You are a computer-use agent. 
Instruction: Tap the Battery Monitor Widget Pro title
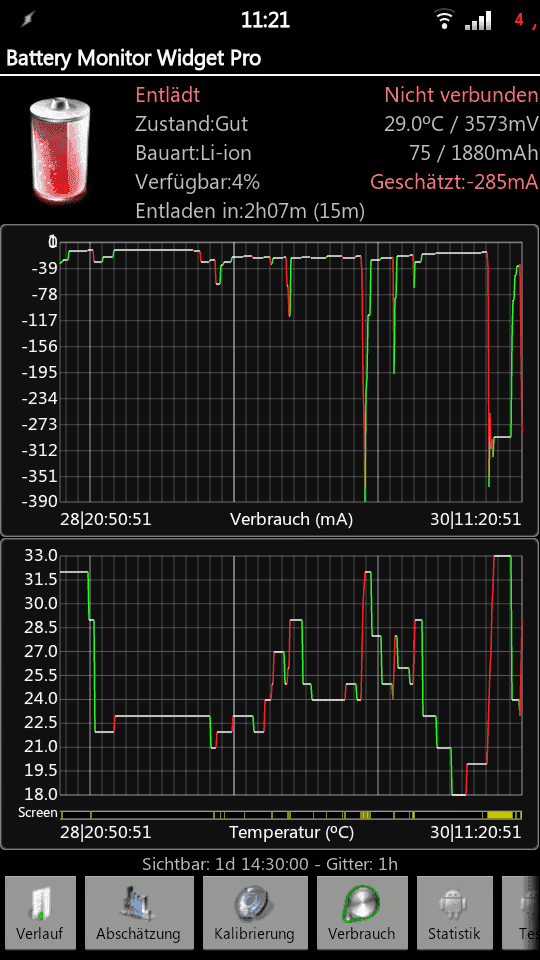133,59
